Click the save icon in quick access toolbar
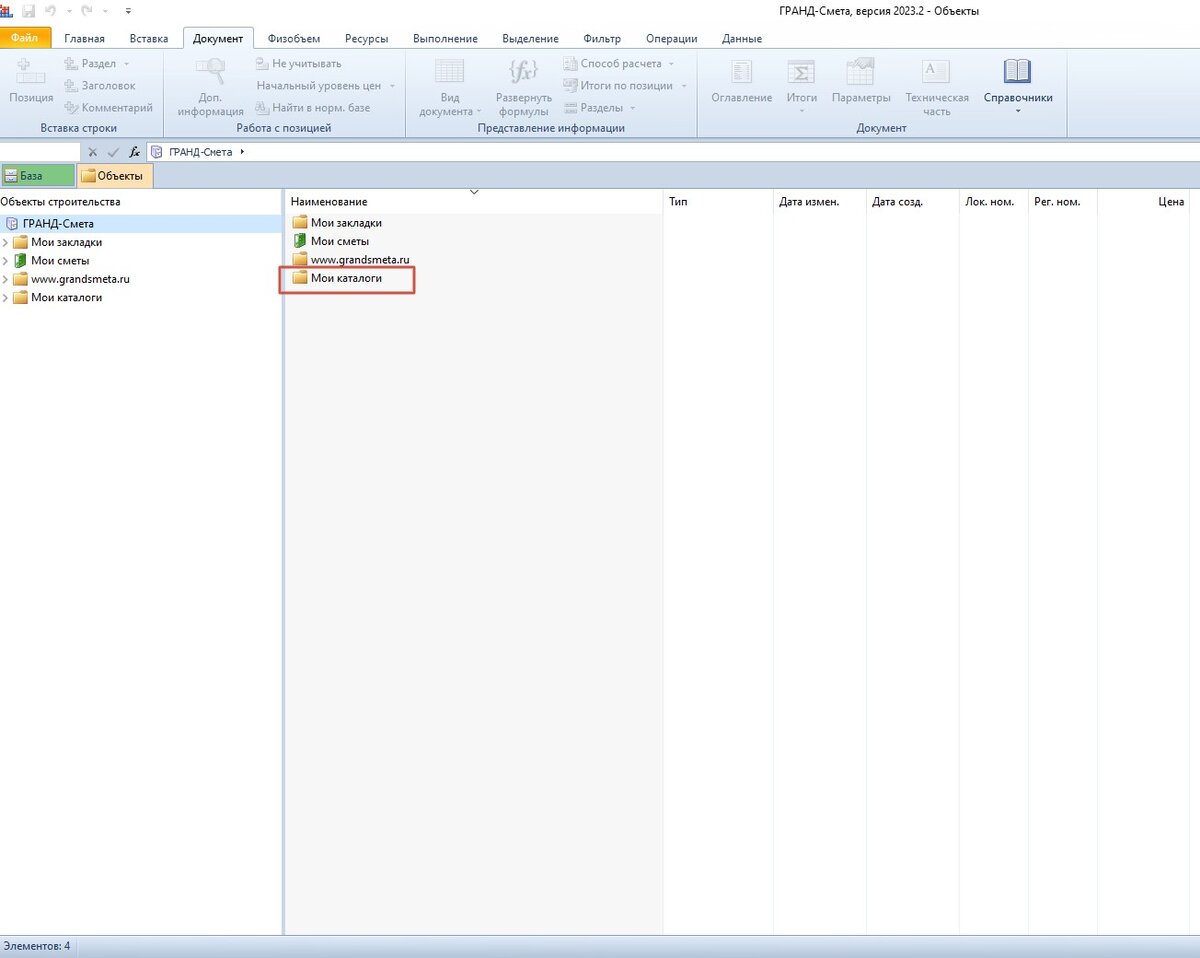The image size is (1200, 958). (x=28, y=10)
